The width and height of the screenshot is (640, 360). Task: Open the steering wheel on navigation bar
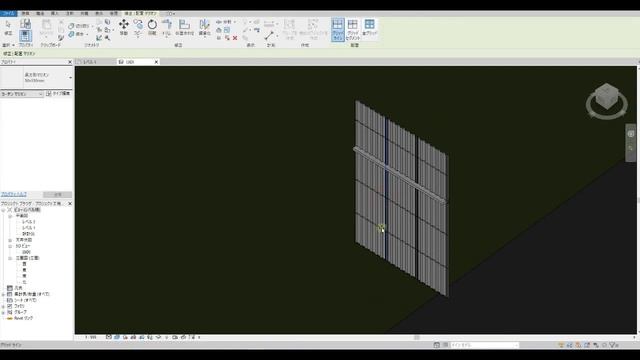coord(631,134)
